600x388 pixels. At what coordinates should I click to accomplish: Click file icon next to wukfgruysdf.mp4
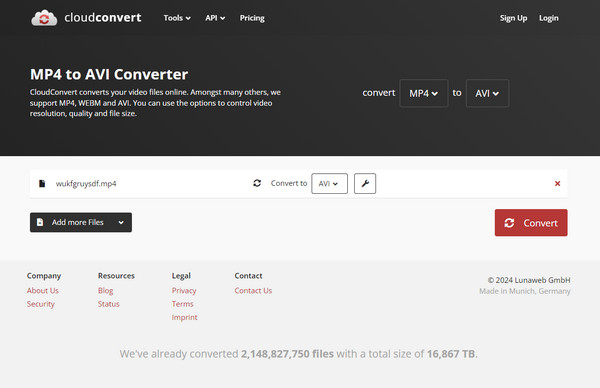pos(42,184)
